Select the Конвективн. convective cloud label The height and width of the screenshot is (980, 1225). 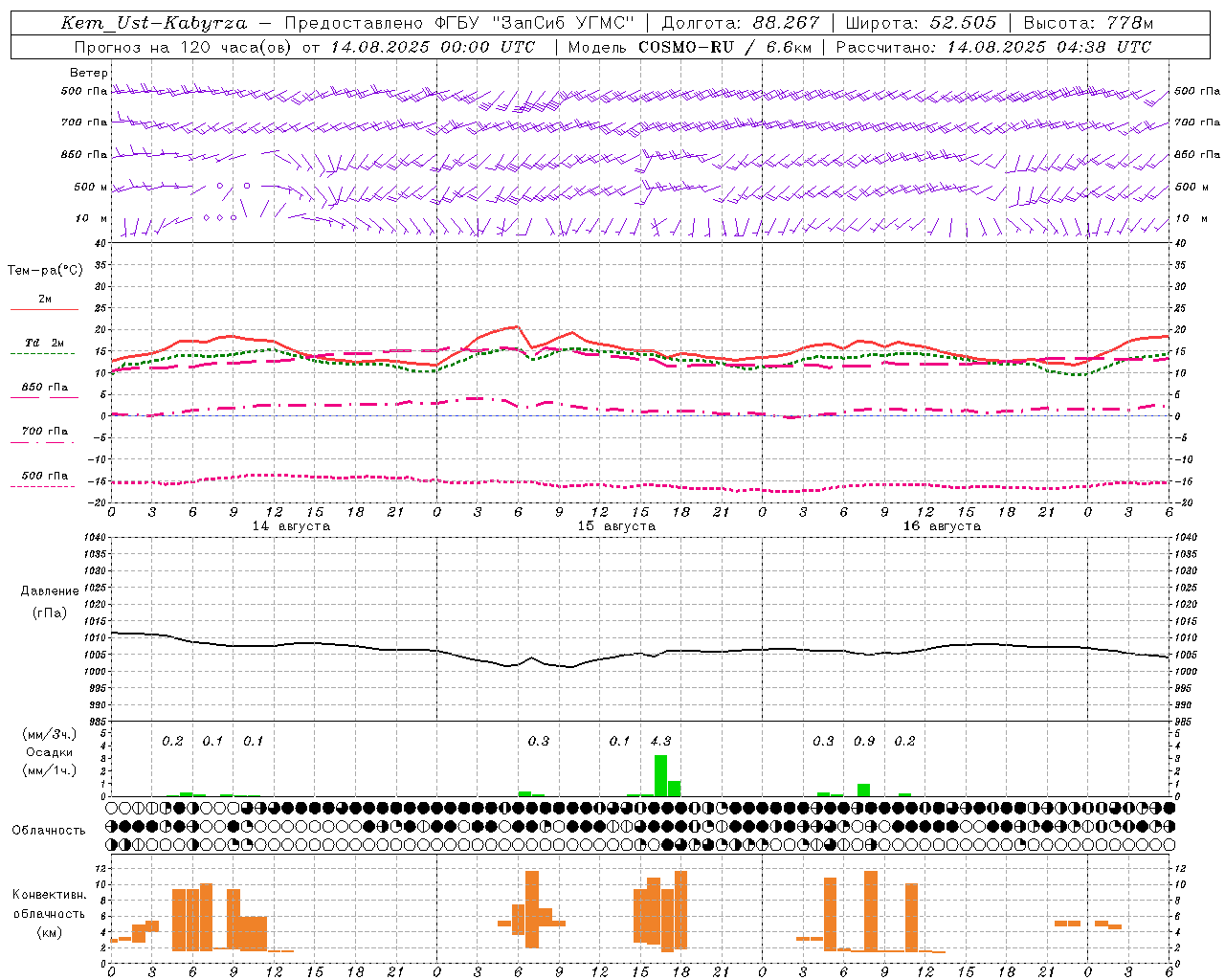point(50,895)
